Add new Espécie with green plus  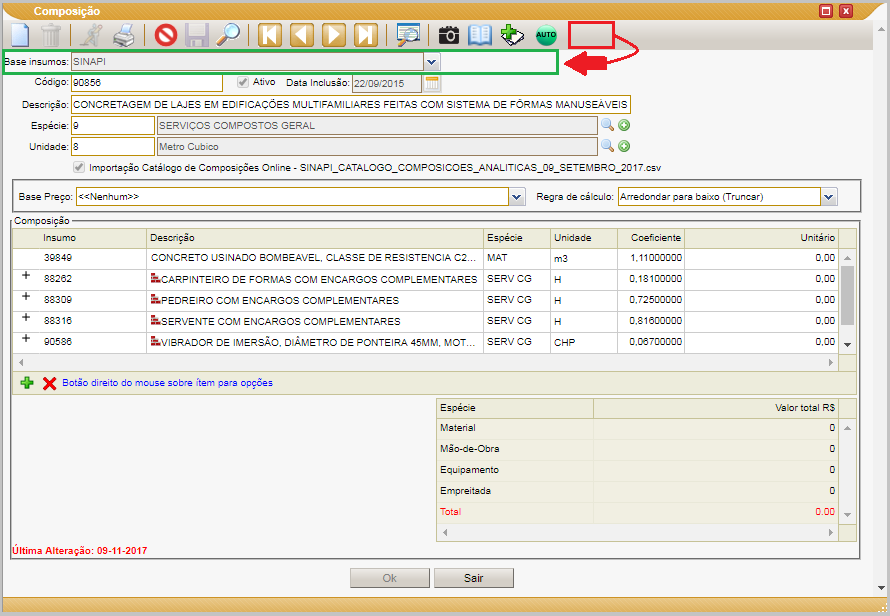(x=624, y=125)
